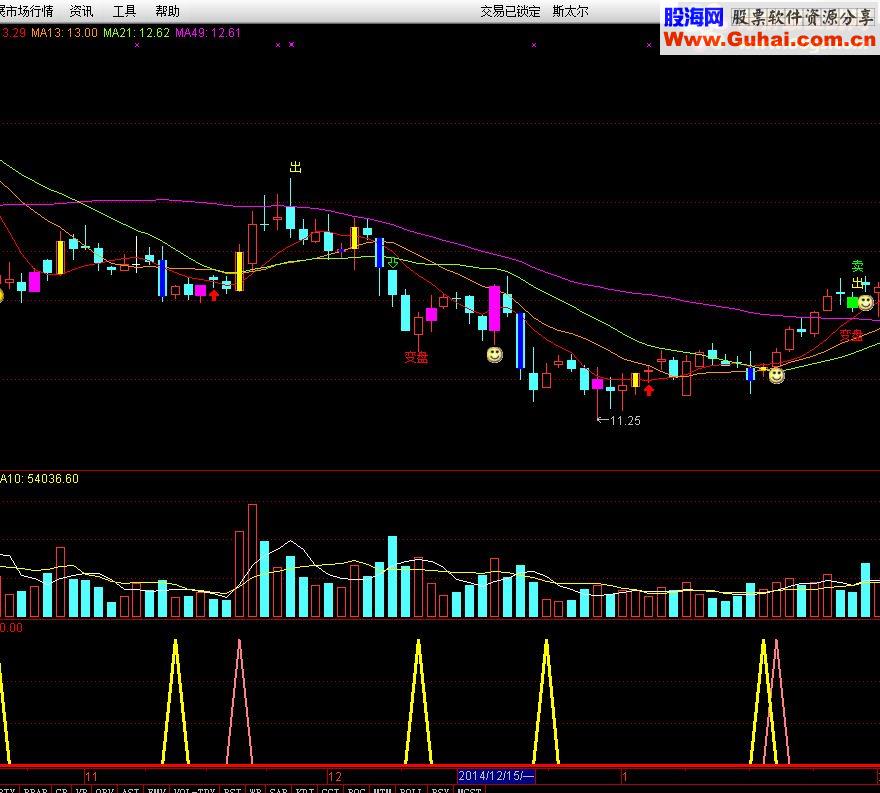
Task: Click the red 变盘 label on the right edge
Action: pyautogui.click(x=851, y=336)
